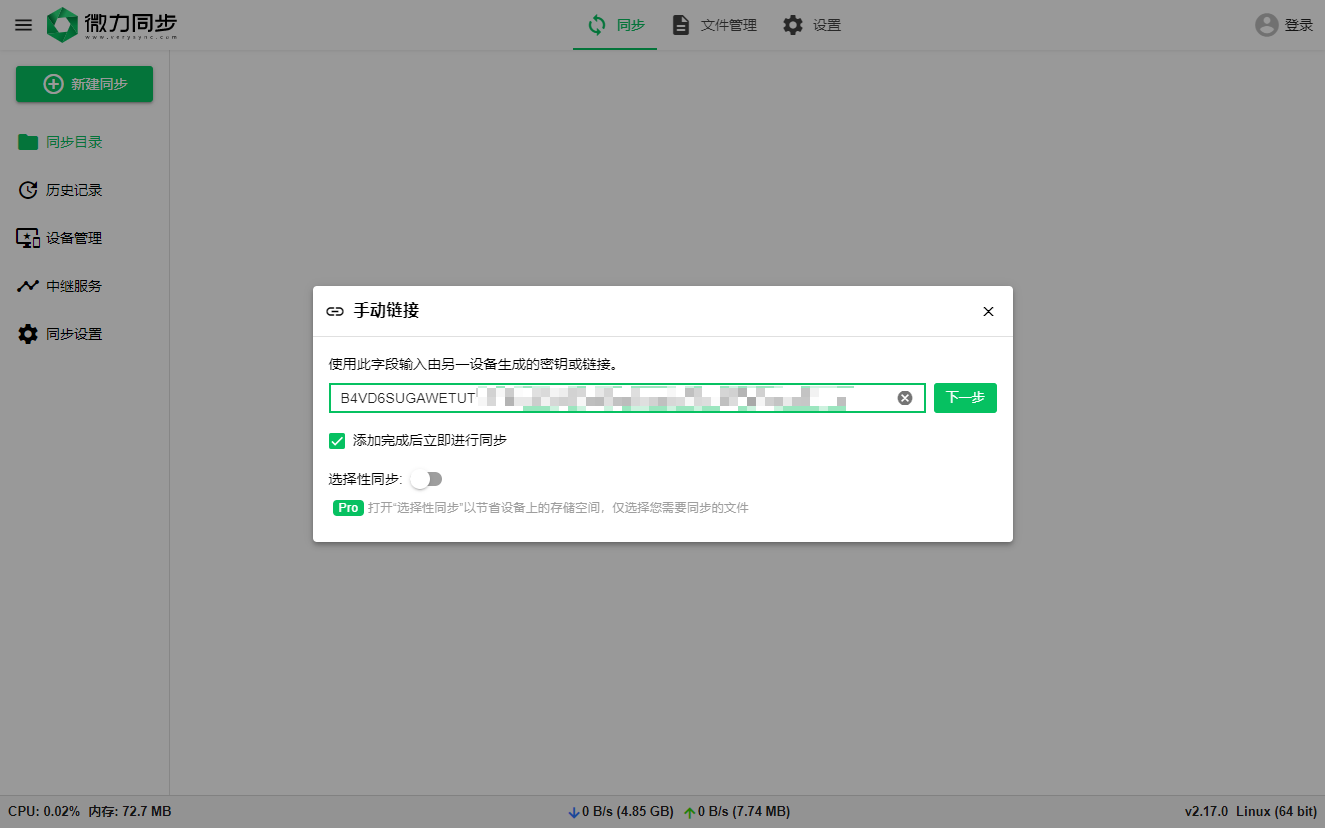This screenshot has width=1325, height=828.
Task: Uncheck 添加完成后立即进行同步 checkbox
Action: click(337, 440)
